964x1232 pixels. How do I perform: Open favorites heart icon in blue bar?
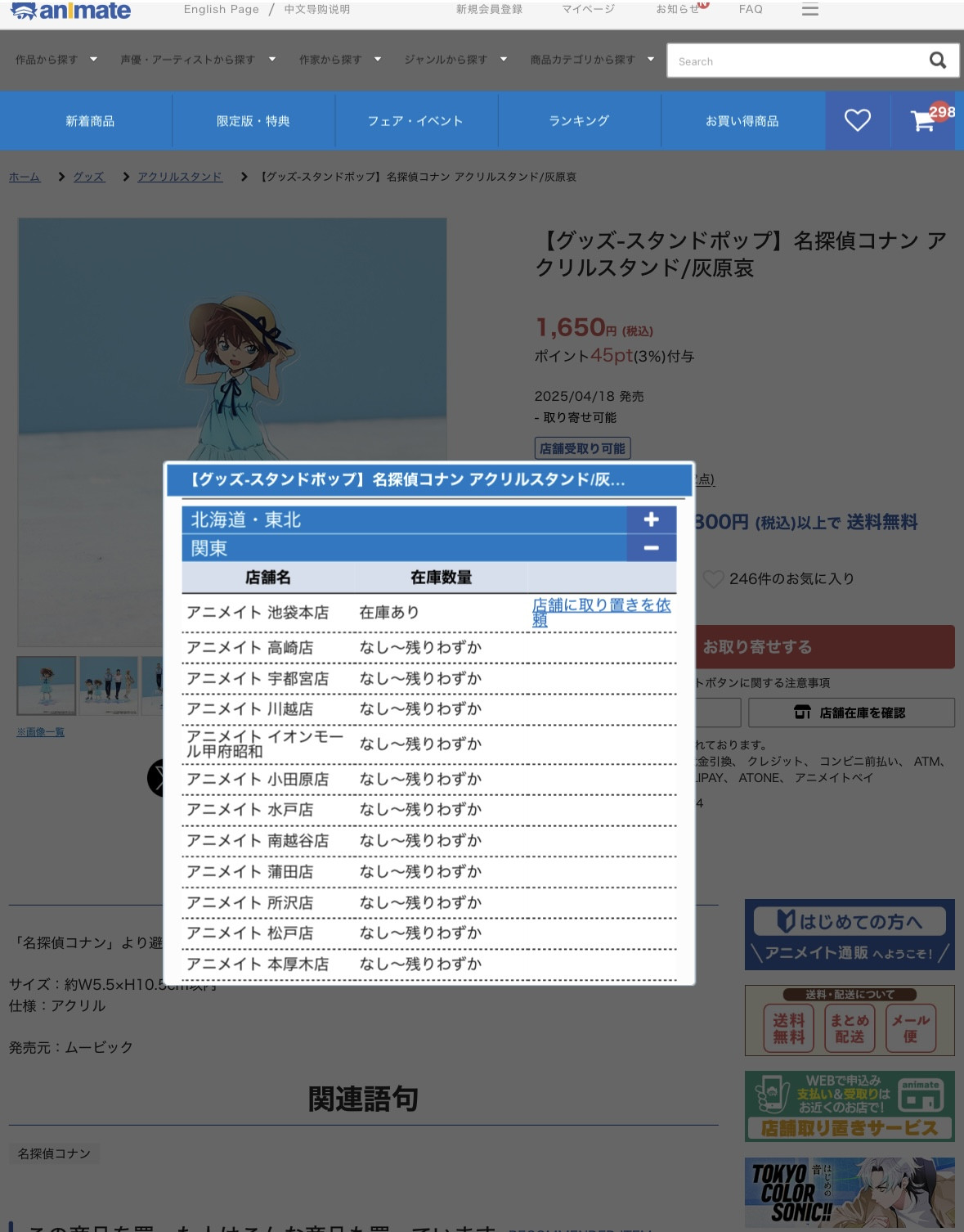coord(857,120)
